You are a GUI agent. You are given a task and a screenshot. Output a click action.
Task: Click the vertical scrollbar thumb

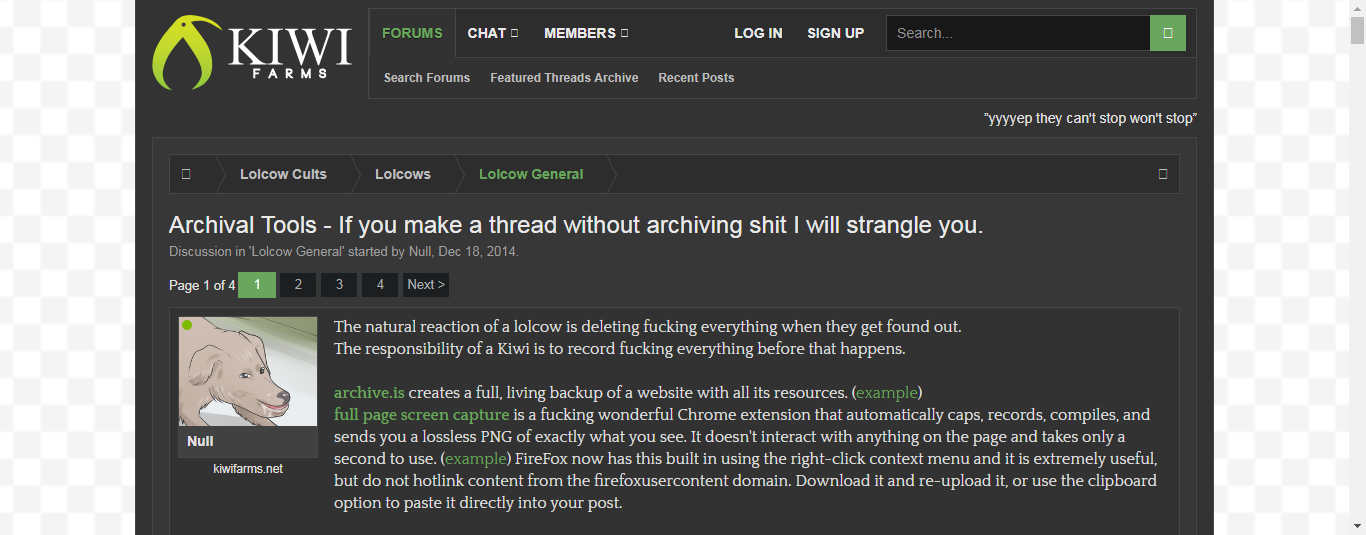[x=1357, y=31]
